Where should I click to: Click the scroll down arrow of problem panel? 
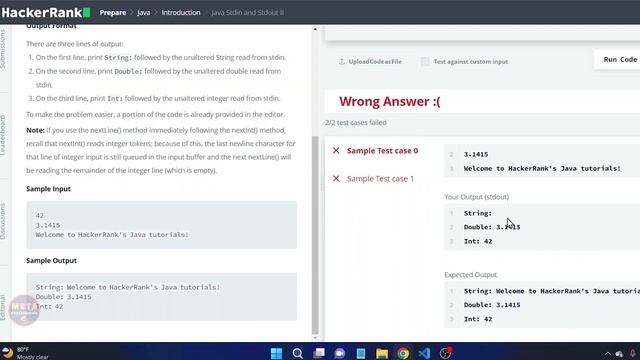pos(315,338)
